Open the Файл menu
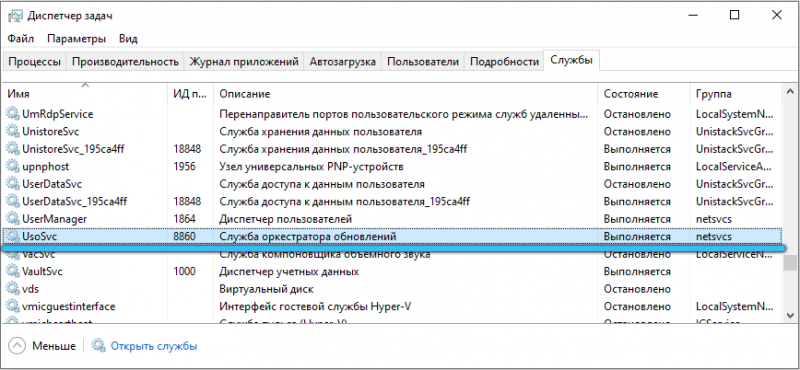 21,39
